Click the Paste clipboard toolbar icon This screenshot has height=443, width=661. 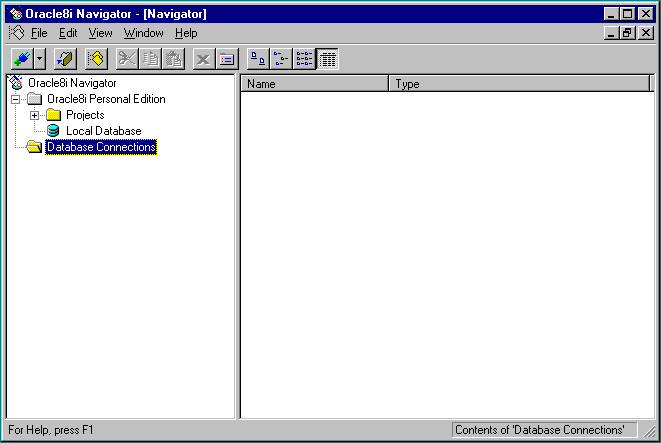[173, 59]
